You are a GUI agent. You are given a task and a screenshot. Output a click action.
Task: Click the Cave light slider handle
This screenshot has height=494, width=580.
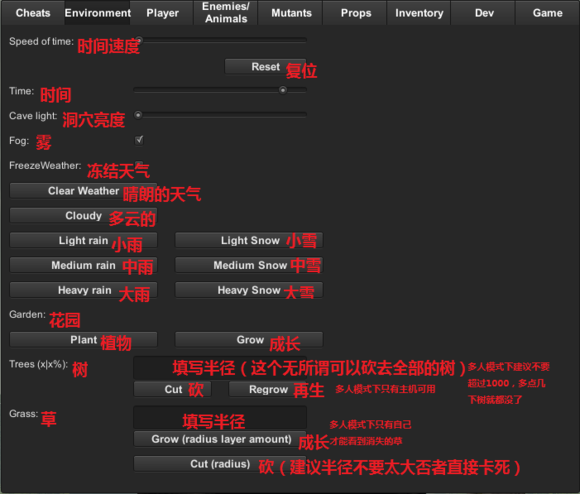tap(138, 115)
